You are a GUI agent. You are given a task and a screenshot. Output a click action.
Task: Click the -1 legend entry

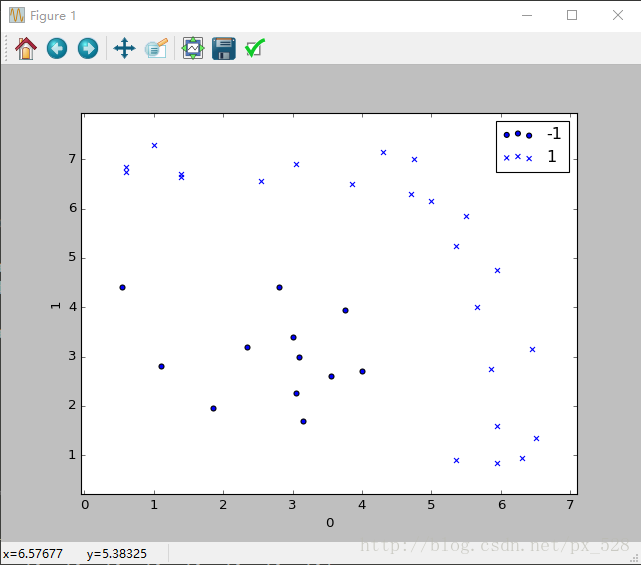(x=532, y=134)
